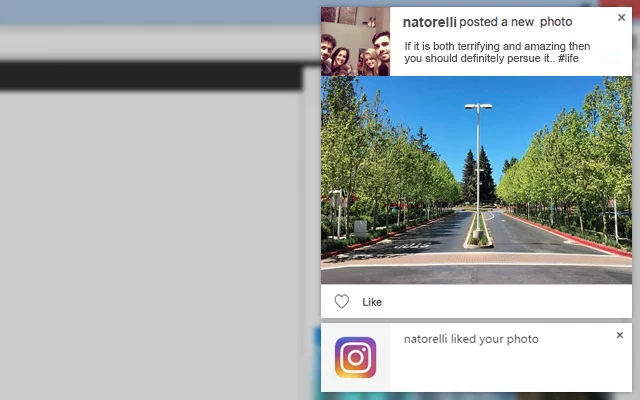Click the empty space beside the Like label
The height and width of the screenshot is (400, 640).
click(x=506, y=302)
